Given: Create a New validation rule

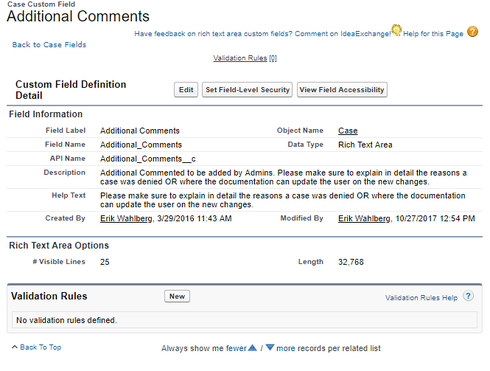Looking at the screenshot, I should click(177, 296).
